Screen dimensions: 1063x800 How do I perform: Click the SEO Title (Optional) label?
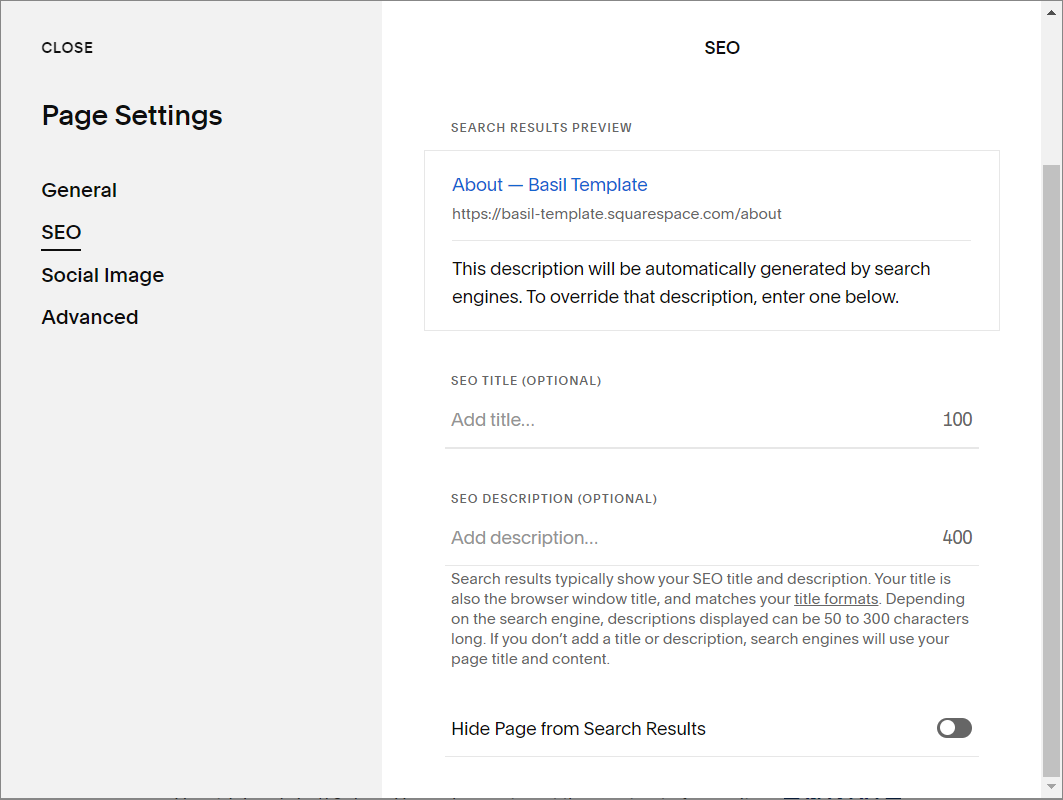[x=526, y=381]
